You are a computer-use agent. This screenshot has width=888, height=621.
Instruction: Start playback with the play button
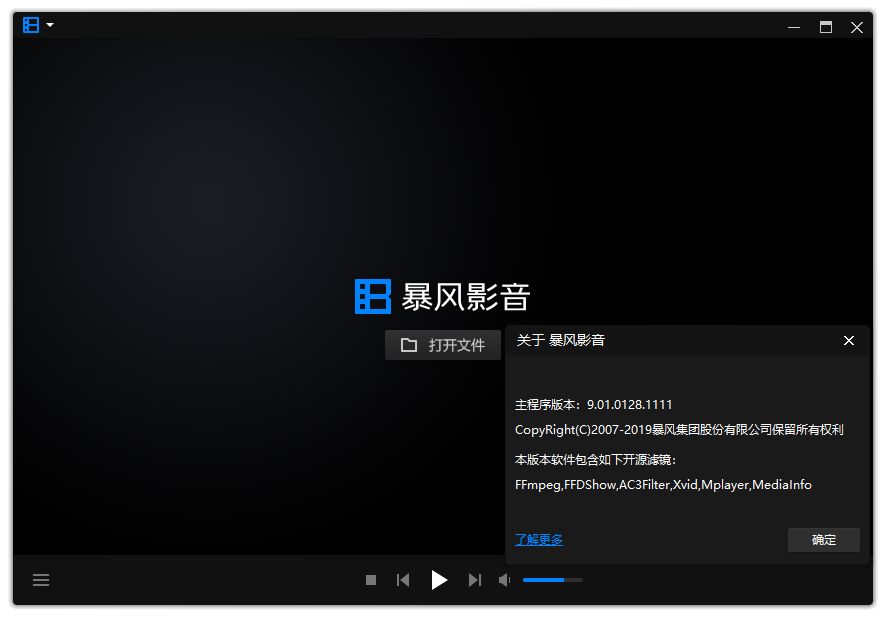(439, 580)
